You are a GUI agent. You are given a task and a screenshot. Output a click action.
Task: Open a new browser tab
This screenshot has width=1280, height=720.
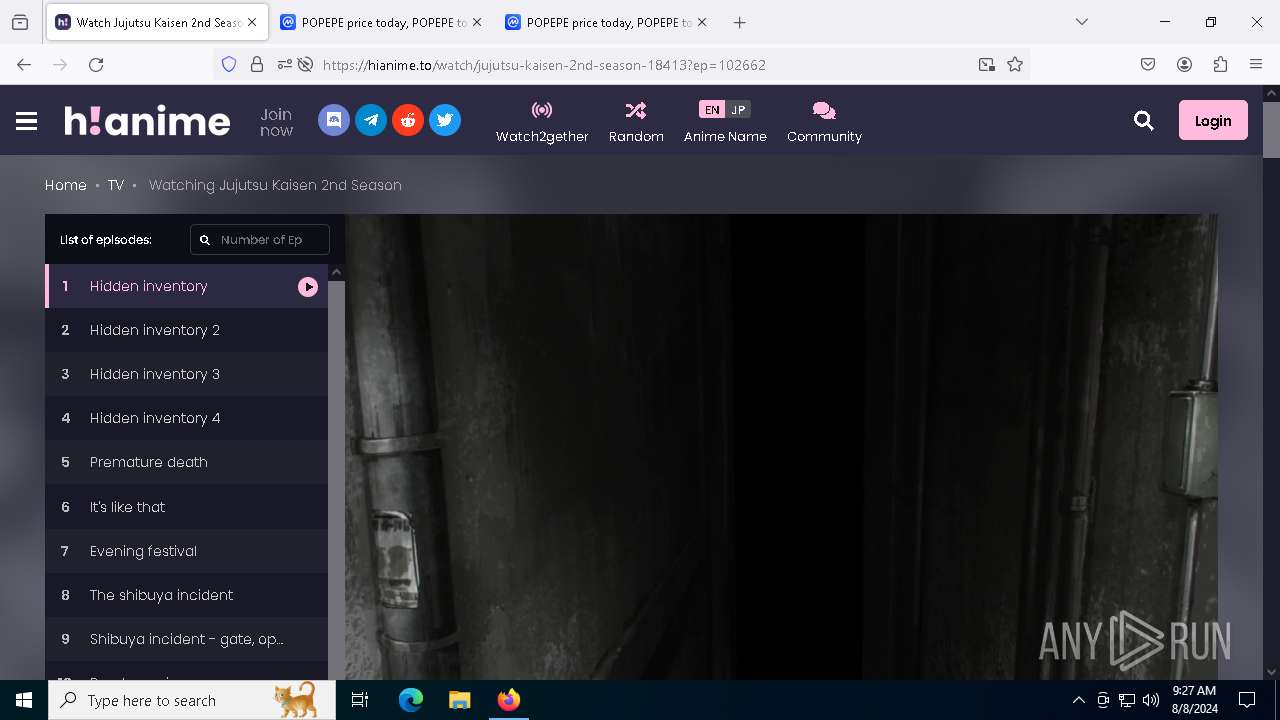[739, 22]
